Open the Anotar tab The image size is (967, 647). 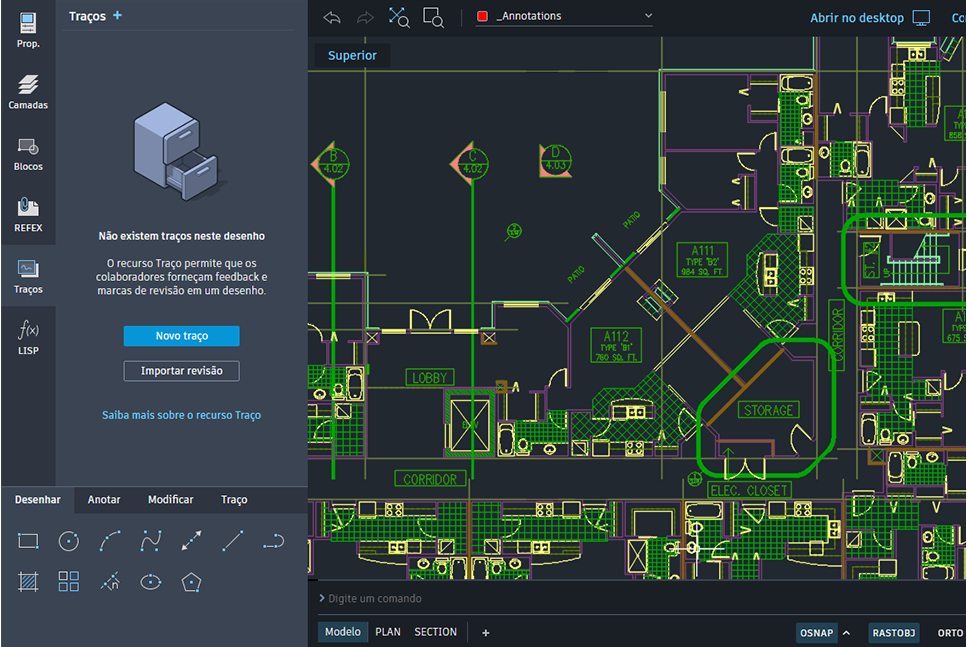coord(103,499)
